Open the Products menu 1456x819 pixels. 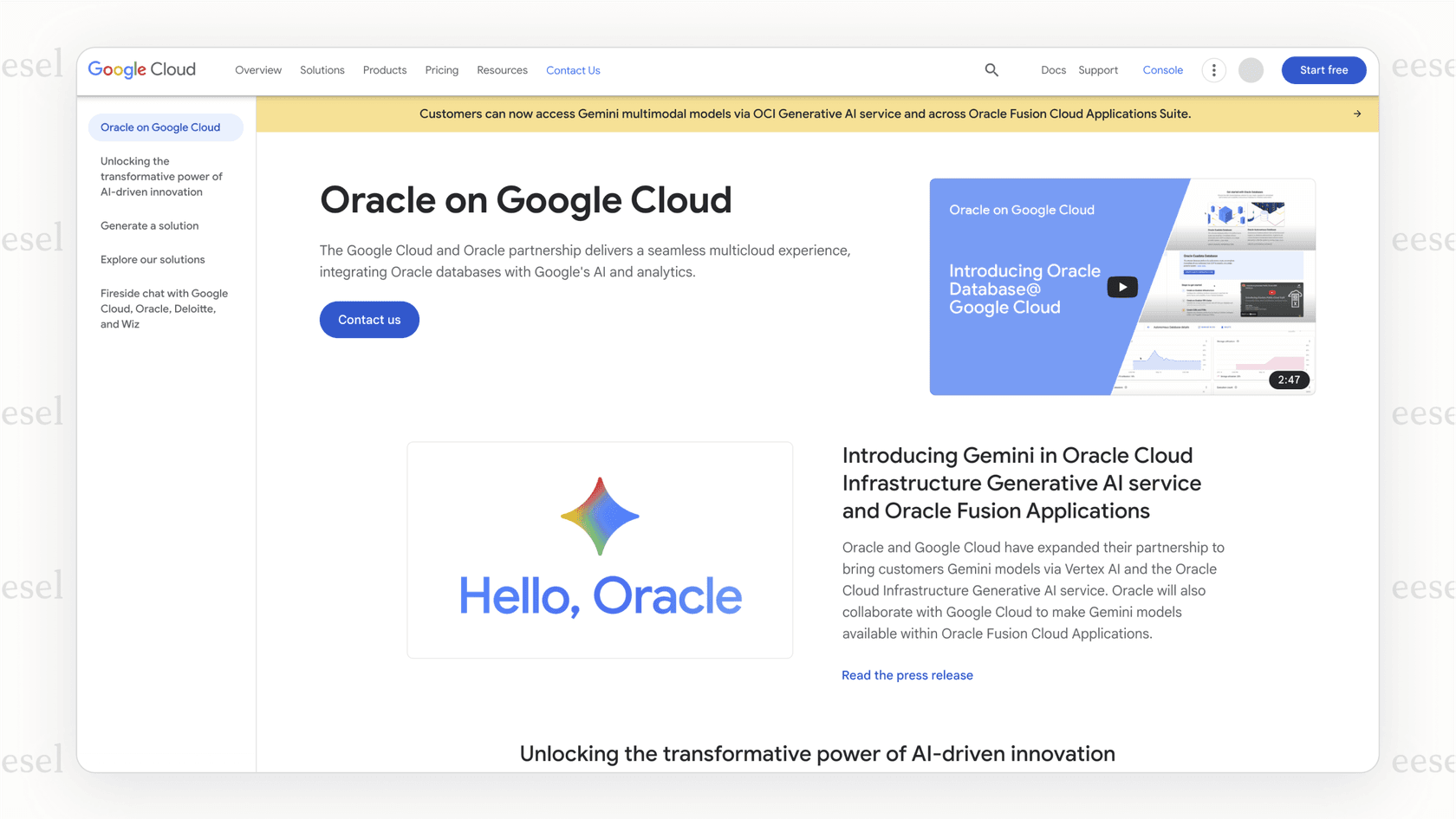click(x=384, y=70)
